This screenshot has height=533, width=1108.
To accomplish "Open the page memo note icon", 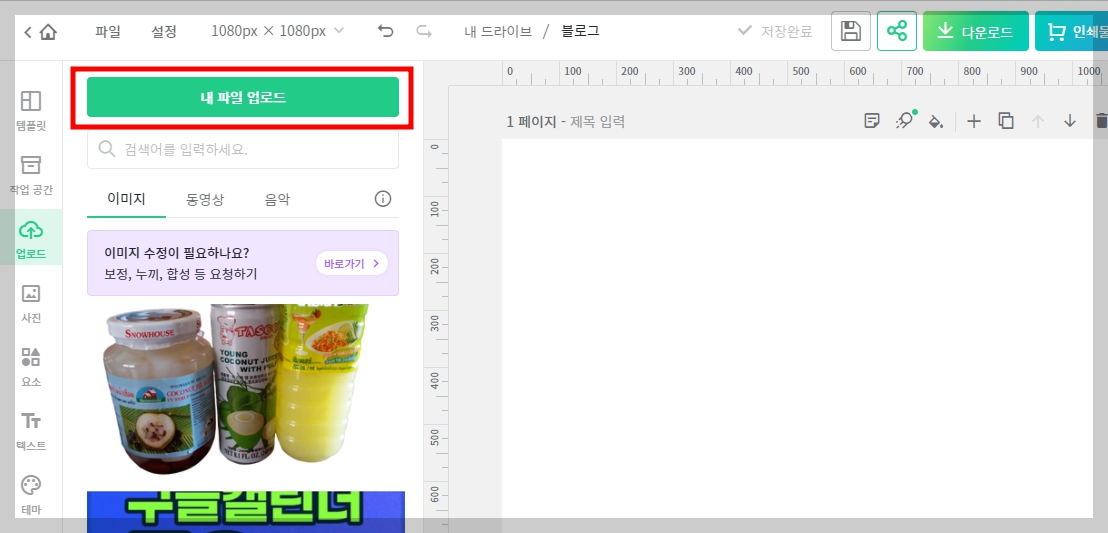I will 872,121.
